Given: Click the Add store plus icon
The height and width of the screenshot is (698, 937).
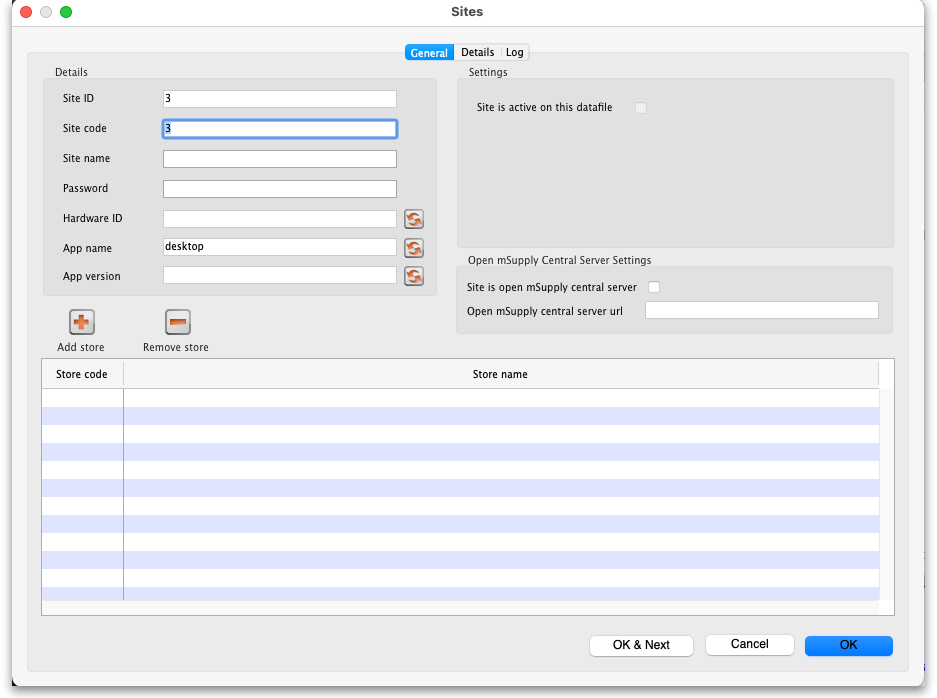Looking at the screenshot, I should [81, 322].
